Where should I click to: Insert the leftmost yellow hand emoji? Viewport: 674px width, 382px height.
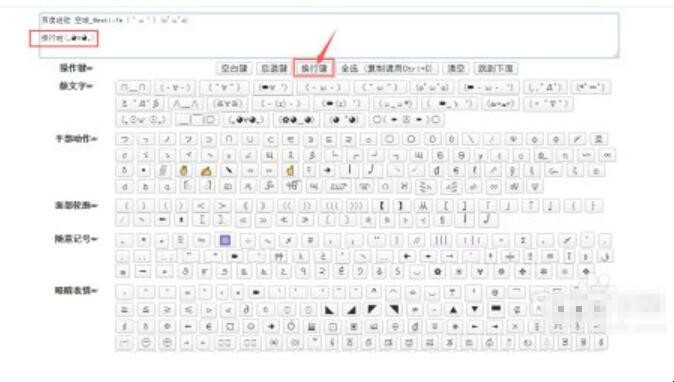[x=184, y=171]
